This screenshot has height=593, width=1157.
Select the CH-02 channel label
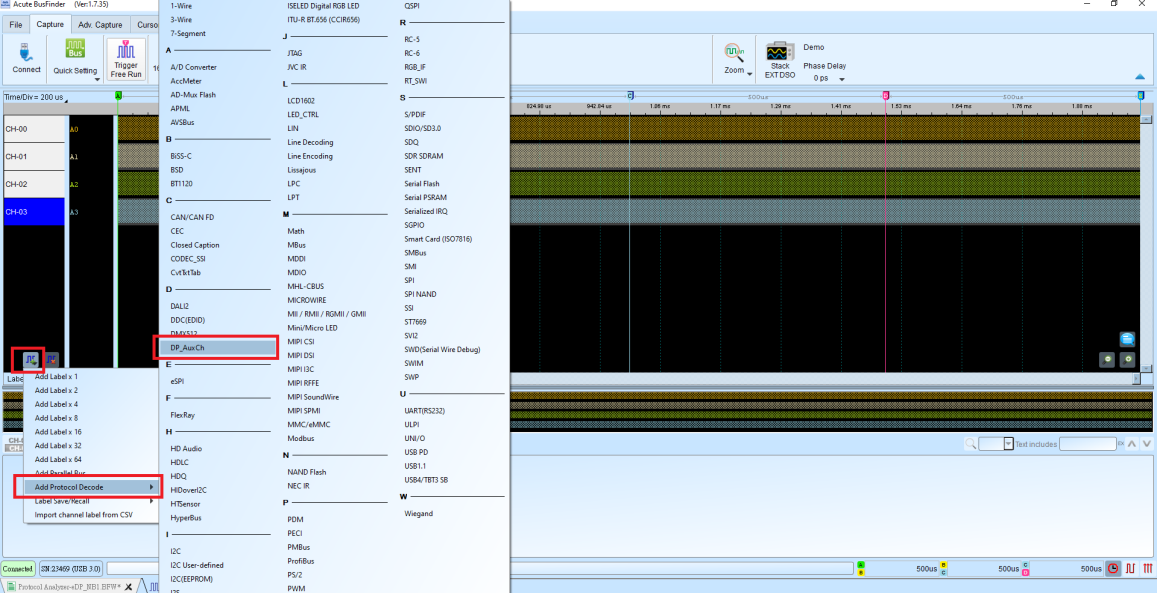click(34, 184)
